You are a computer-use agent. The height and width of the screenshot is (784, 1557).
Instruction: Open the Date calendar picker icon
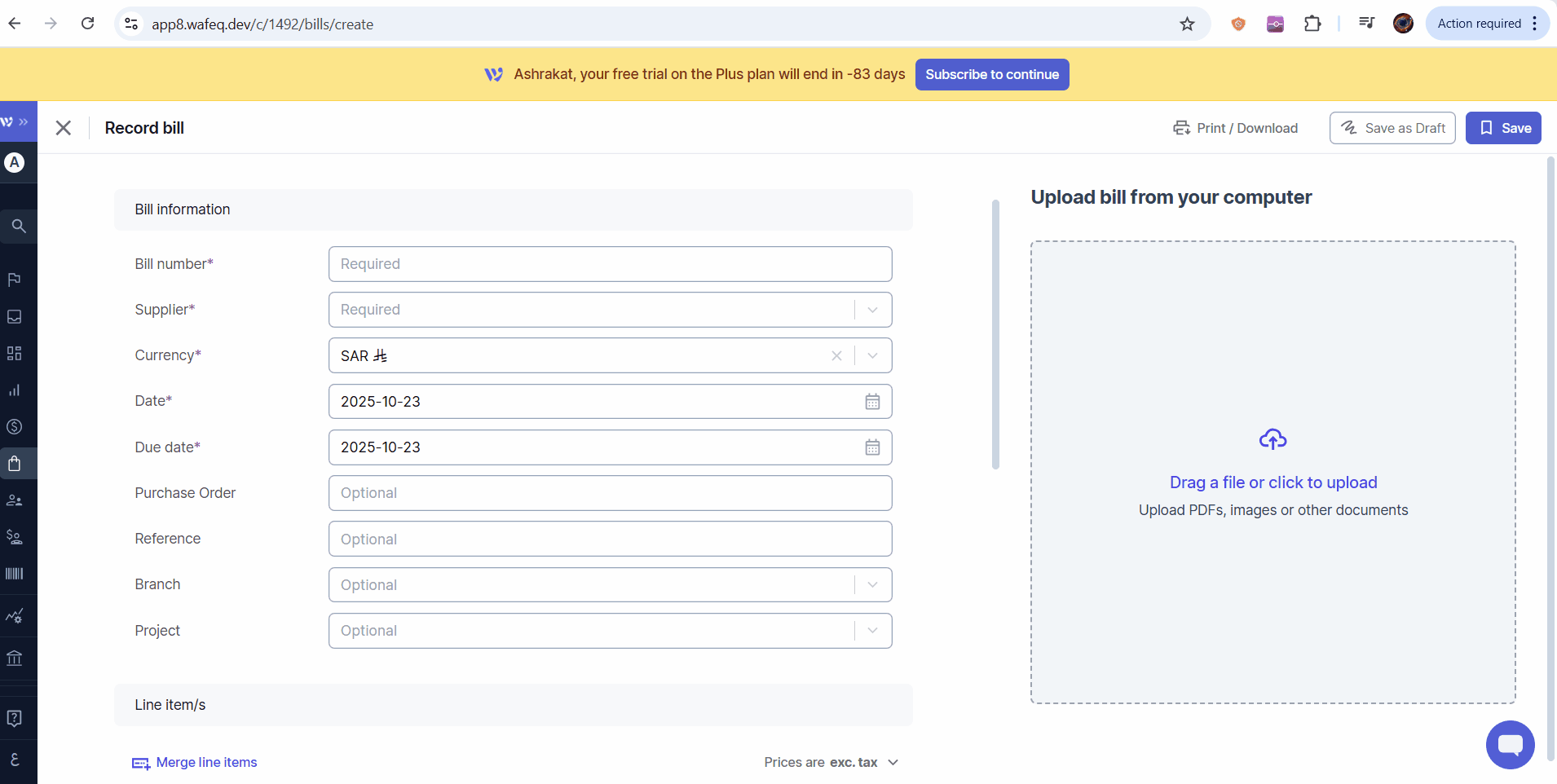pos(872,402)
